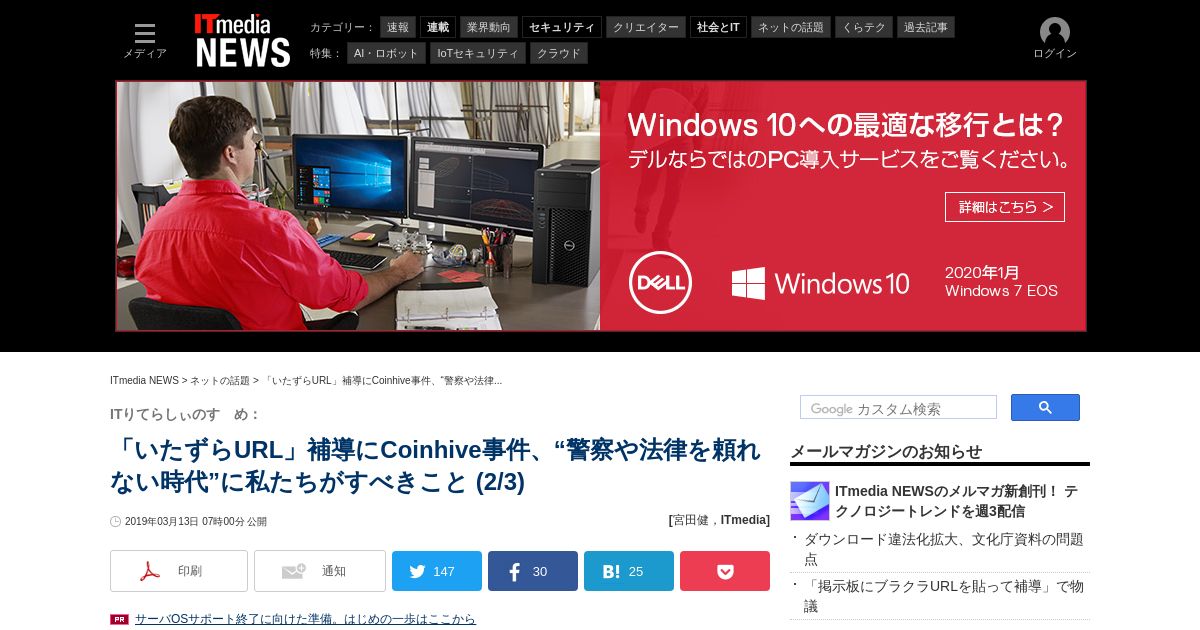Open the login avatar icon
This screenshot has width=1200, height=630.
[x=1055, y=32]
